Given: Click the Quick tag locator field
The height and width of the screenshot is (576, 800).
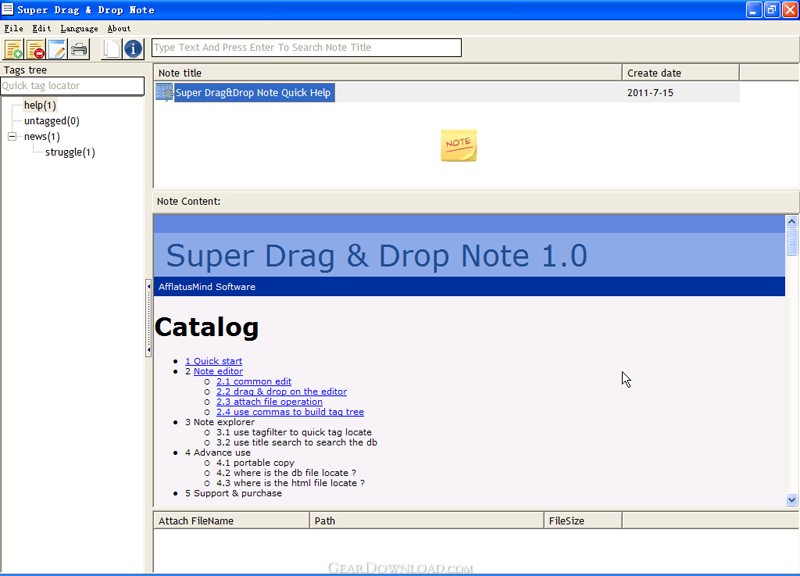Looking at the screenshot, I should pos(72,86).
